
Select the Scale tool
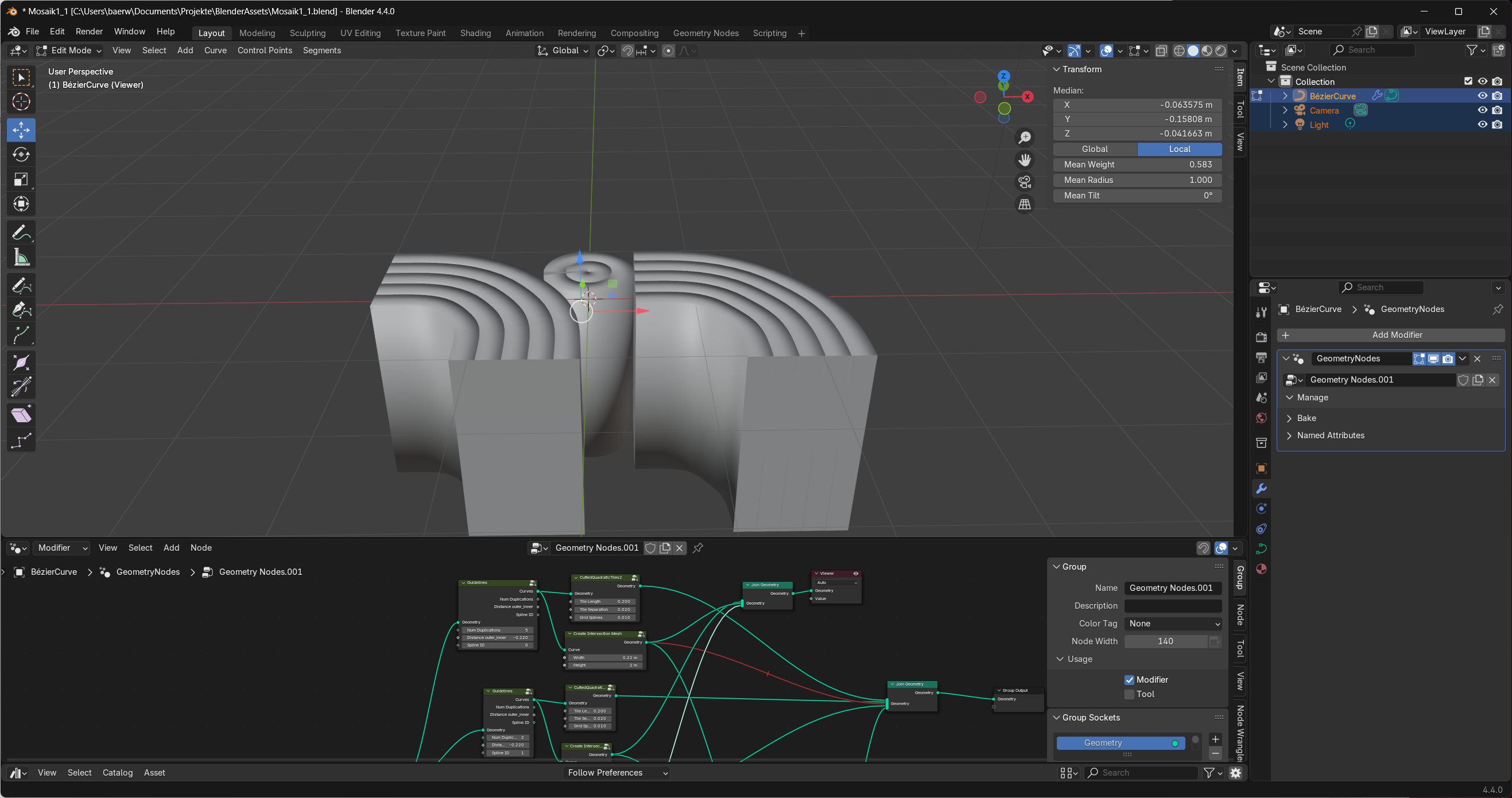pyautogui.click(x=21, y=180)
